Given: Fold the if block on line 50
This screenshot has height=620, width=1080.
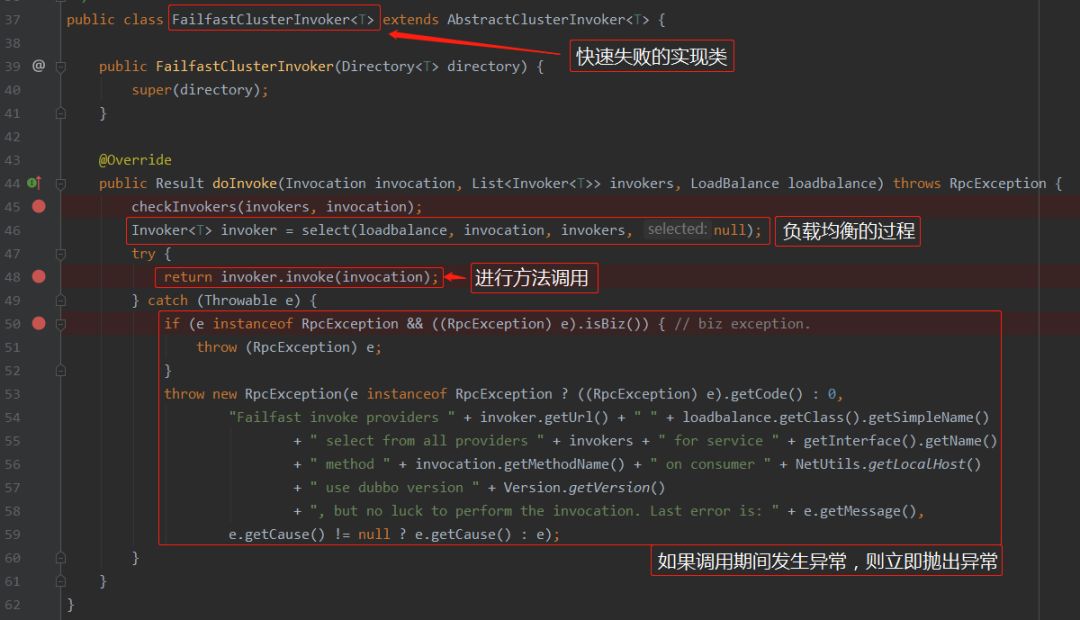Looking at the screenshot, I should point(61,324).
